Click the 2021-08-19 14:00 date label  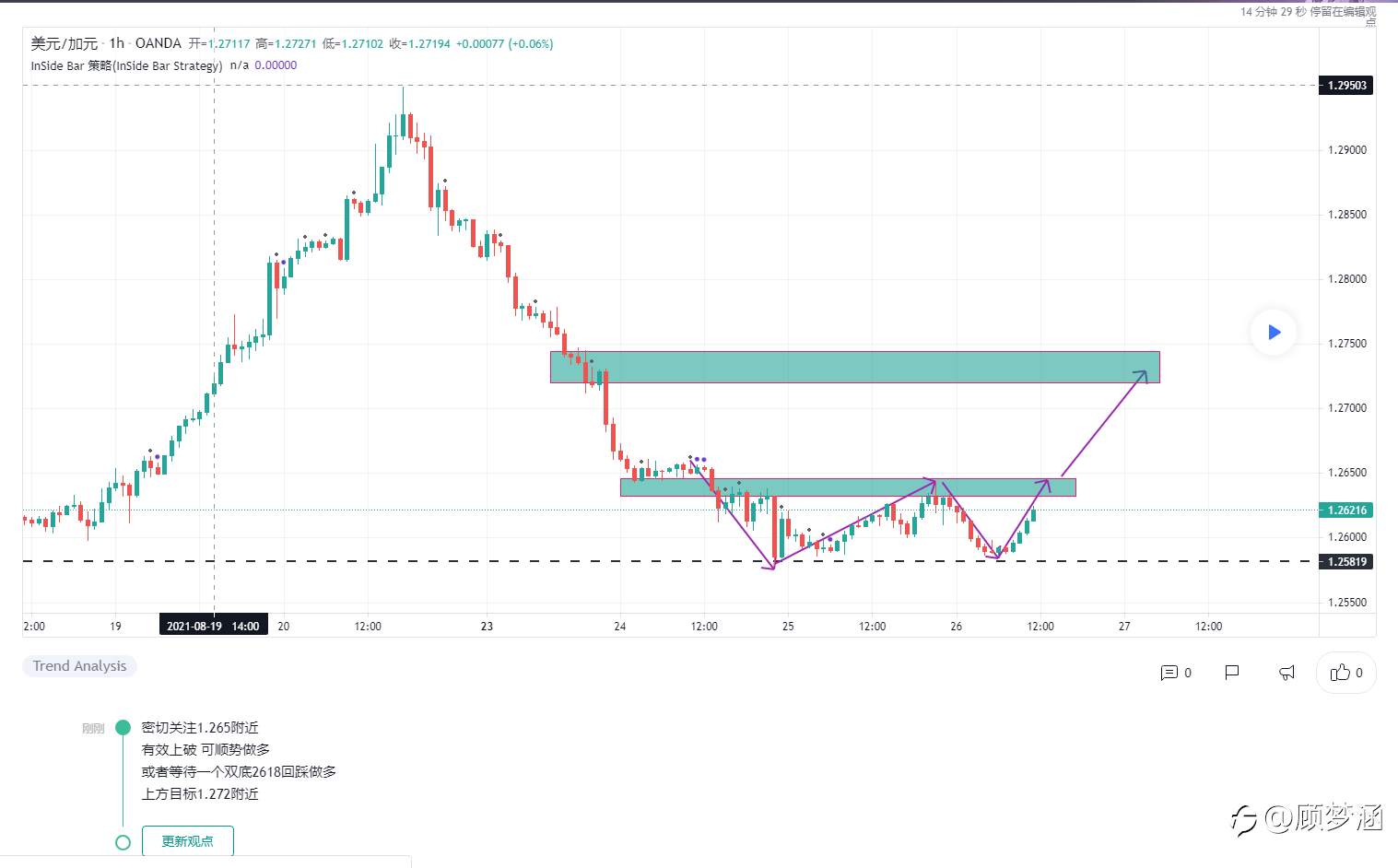tap(213, 627)
